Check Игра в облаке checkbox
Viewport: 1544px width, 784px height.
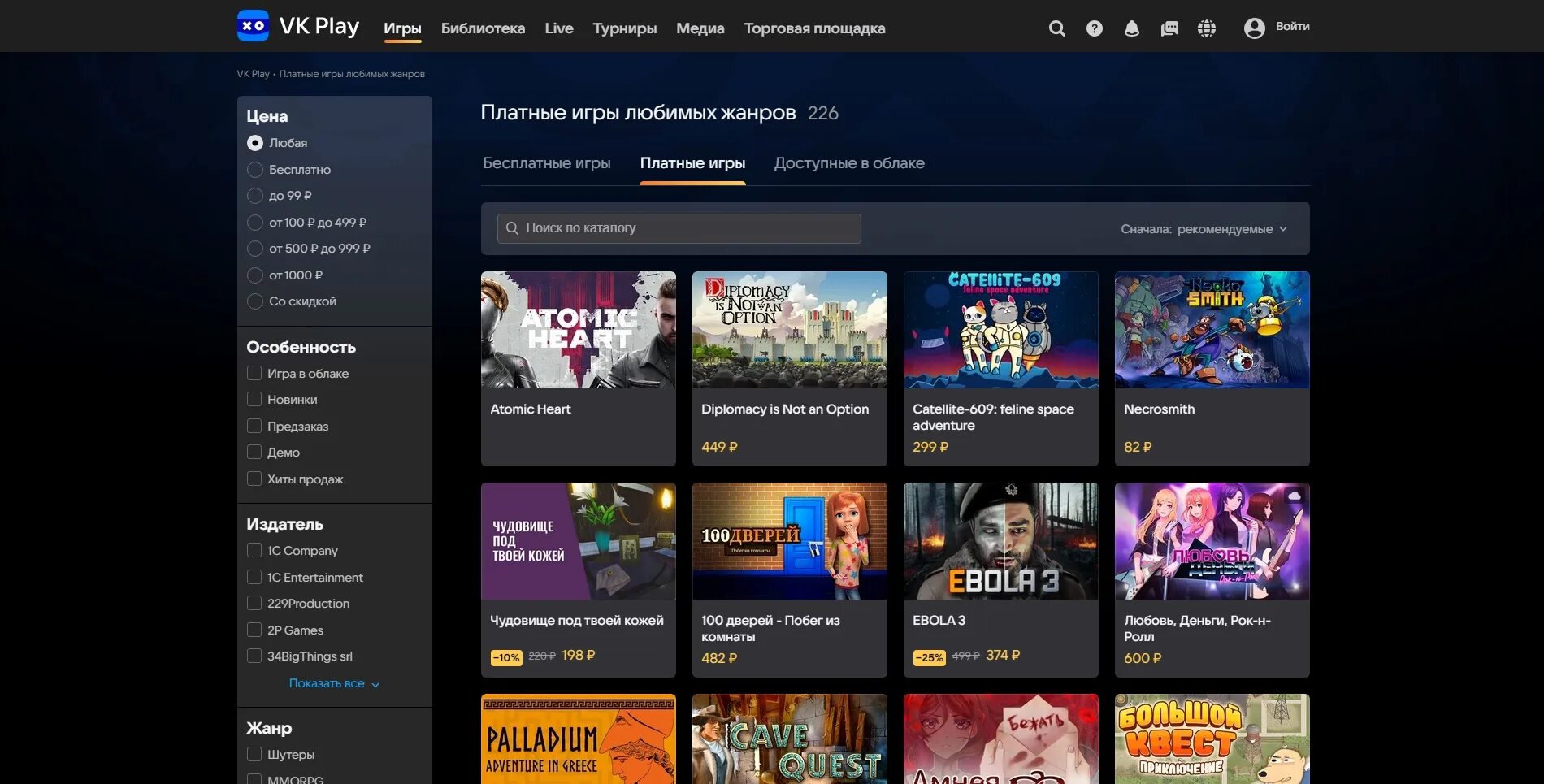tap(254, 373)
